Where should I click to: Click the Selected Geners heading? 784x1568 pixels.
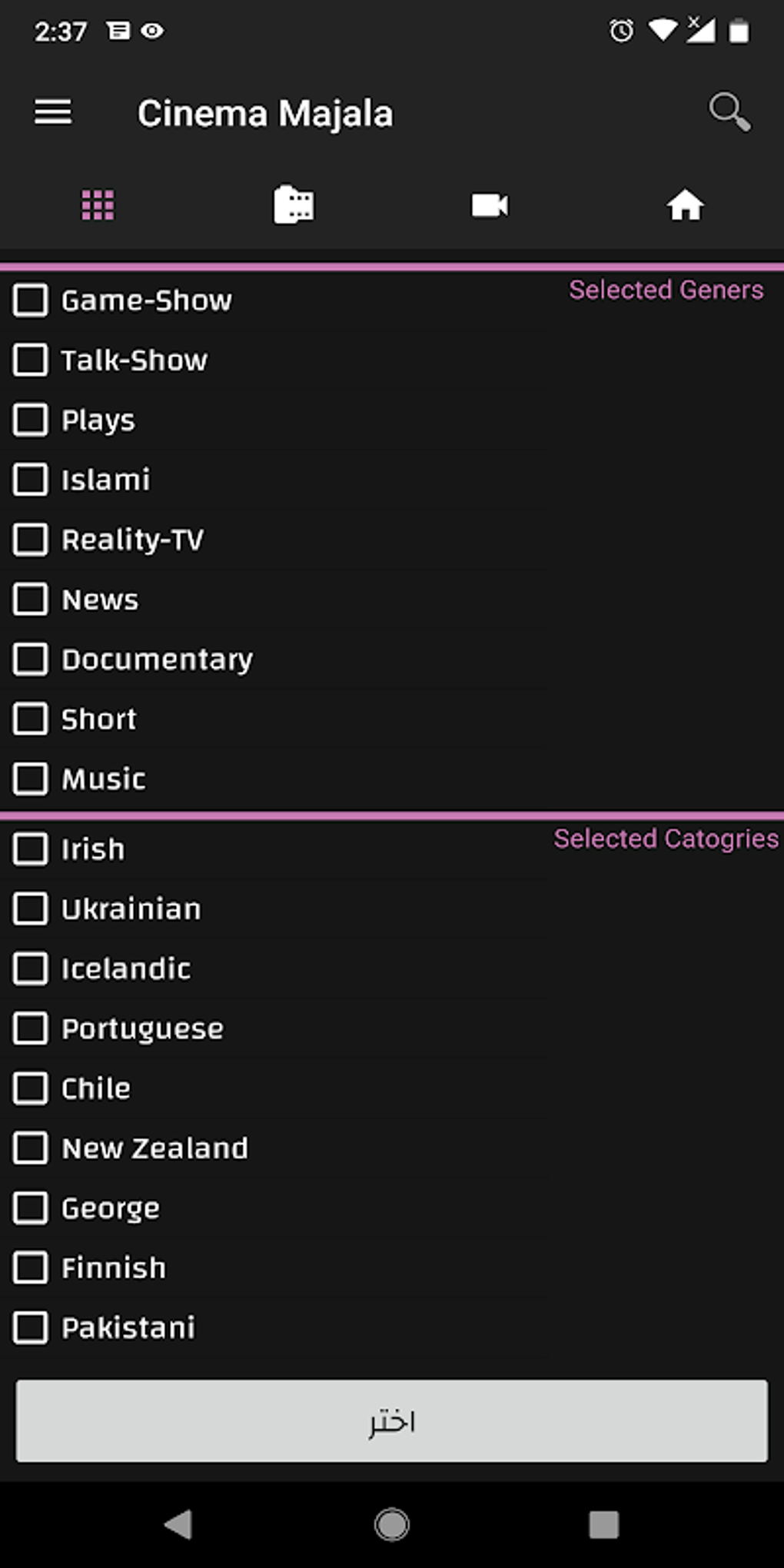pos(666,289)
